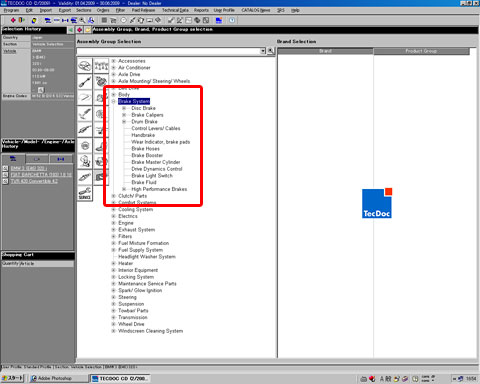Collapse the Brake System tree node
The height and width of the screenshot is (384, 480).
point(114,101)
